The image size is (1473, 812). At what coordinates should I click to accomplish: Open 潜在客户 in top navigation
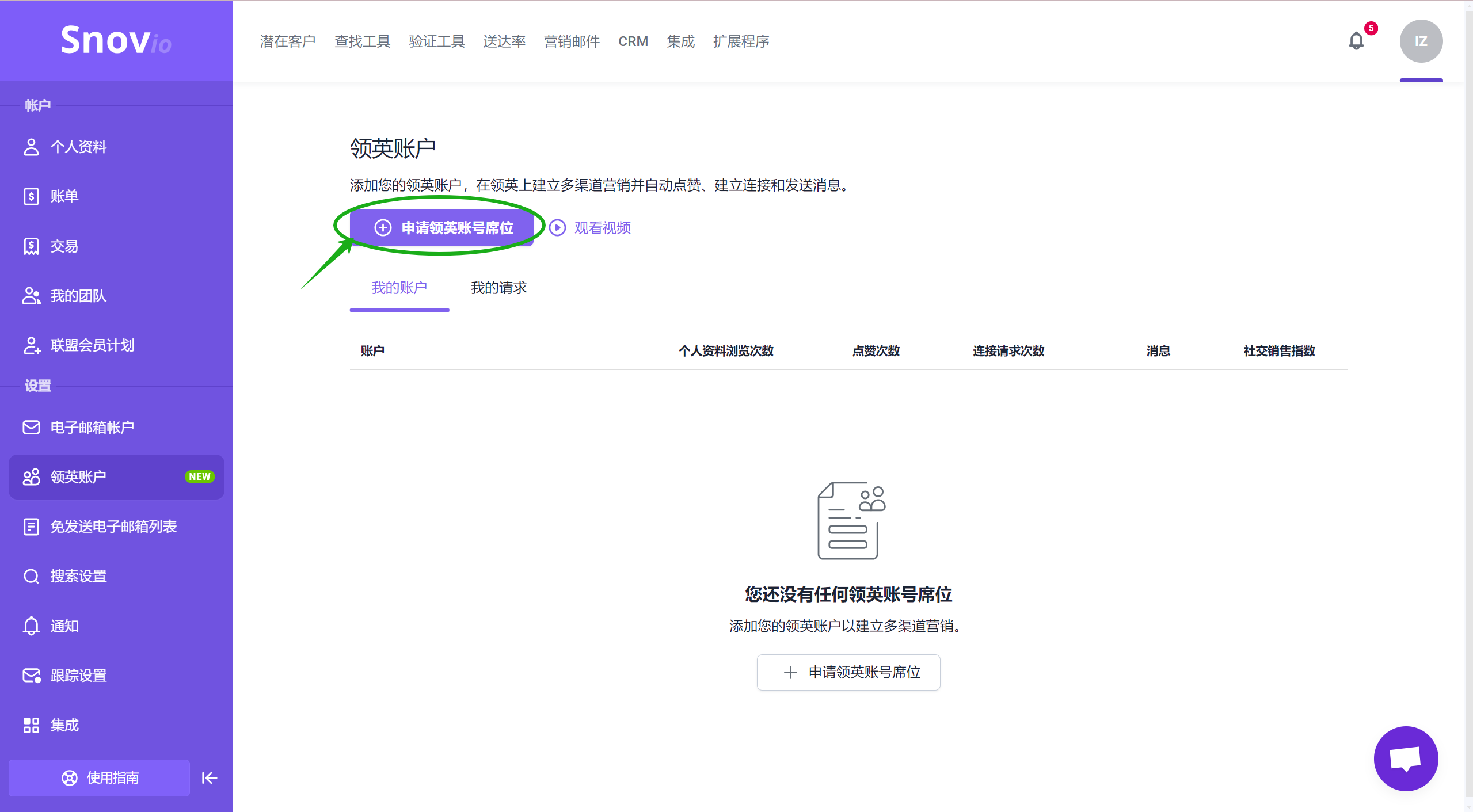pyautogui.click(x=288, y=41)
